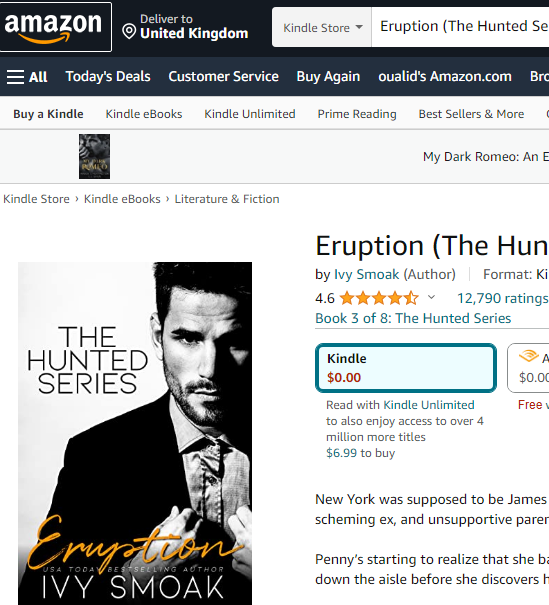Open the All hamburger menu
549x605 pixels.
pyautogui.click(x=27, y=77)
